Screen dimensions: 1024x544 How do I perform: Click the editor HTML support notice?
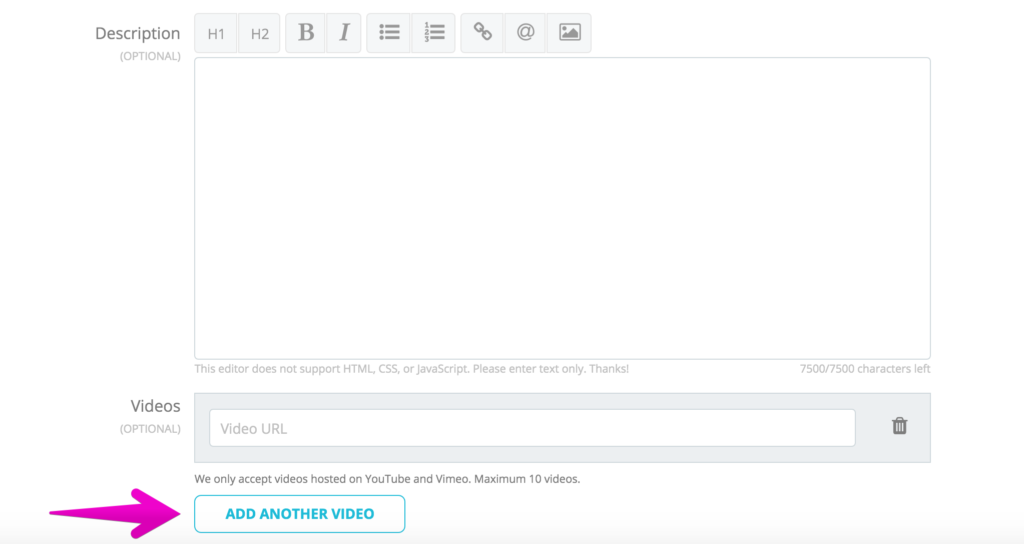411,369
